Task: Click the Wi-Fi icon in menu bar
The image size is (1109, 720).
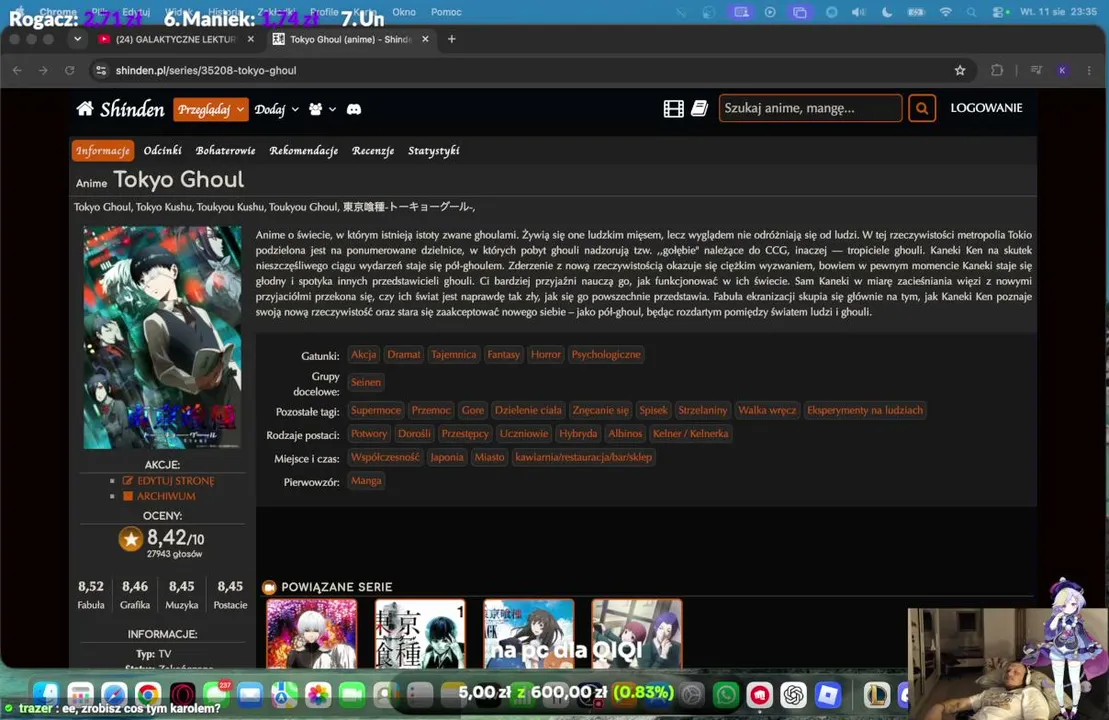Action: [x=946, y=12]
